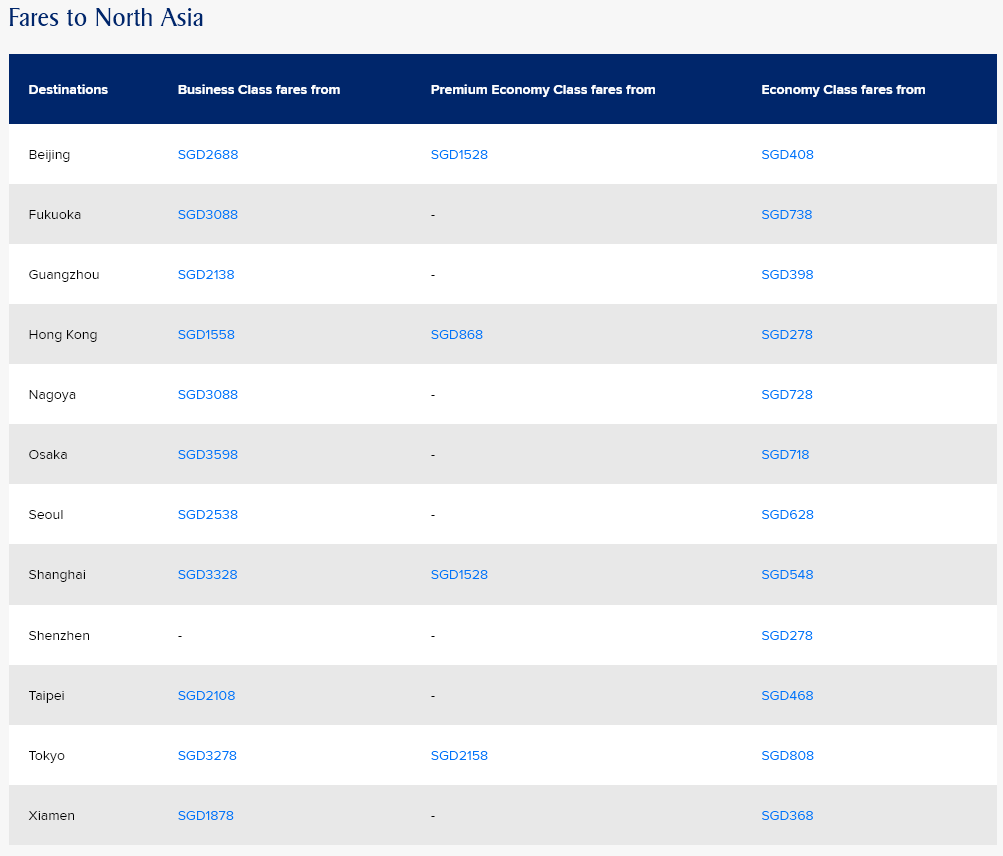Choose Tokyo Premium Economy fare SGD2158
Screen dimensions: 1003x856
click(x=459, y=756)
